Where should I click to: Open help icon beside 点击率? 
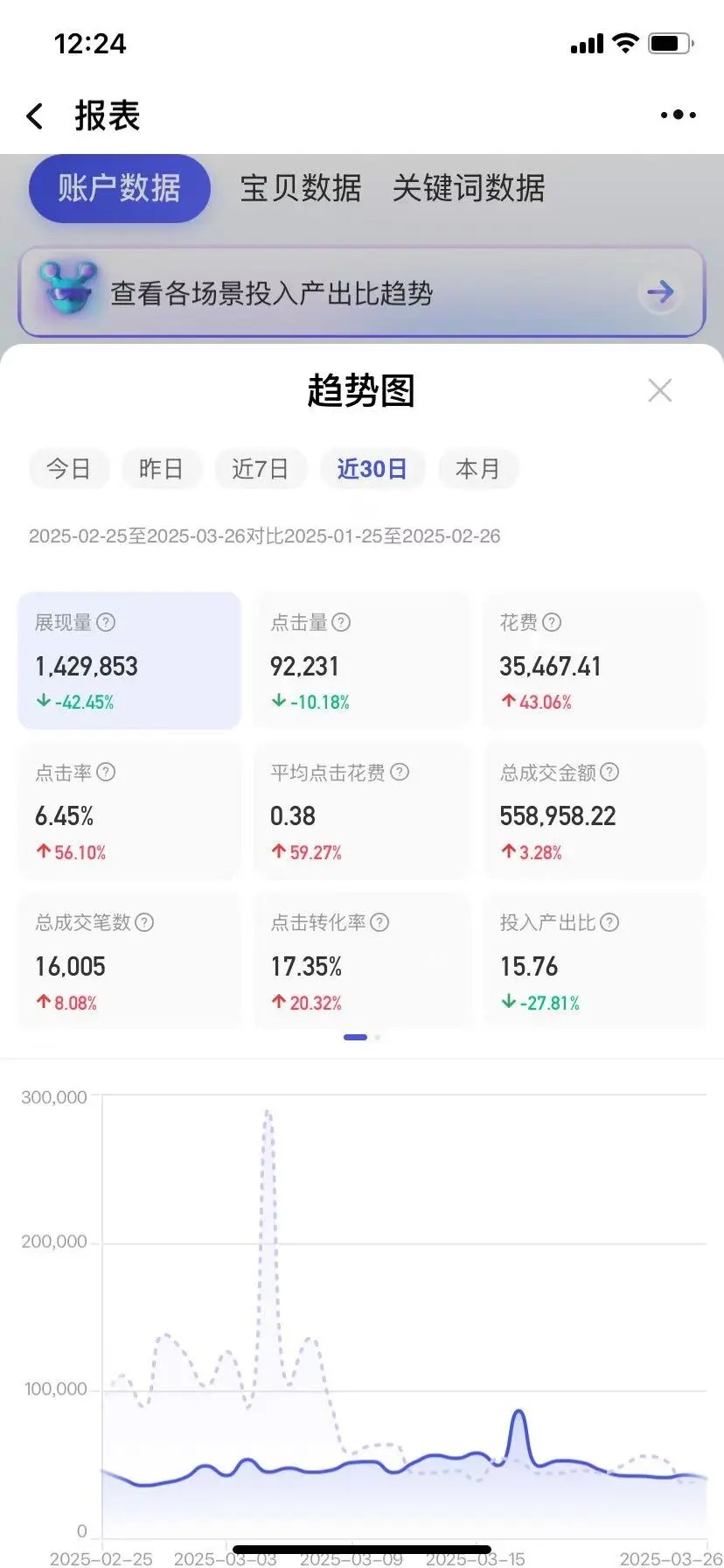(106, 772)
